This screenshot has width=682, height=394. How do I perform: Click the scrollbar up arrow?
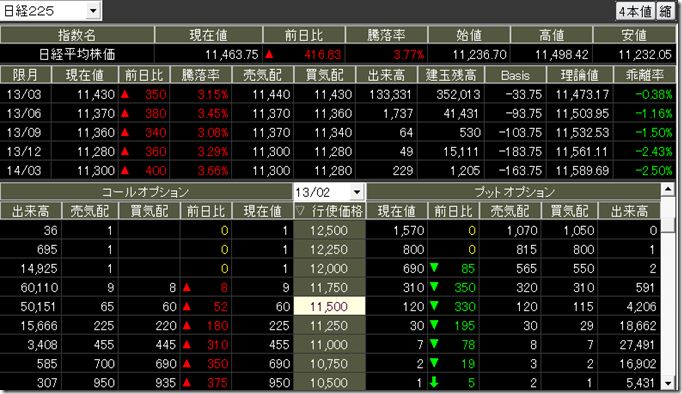[x=668, y=189]
